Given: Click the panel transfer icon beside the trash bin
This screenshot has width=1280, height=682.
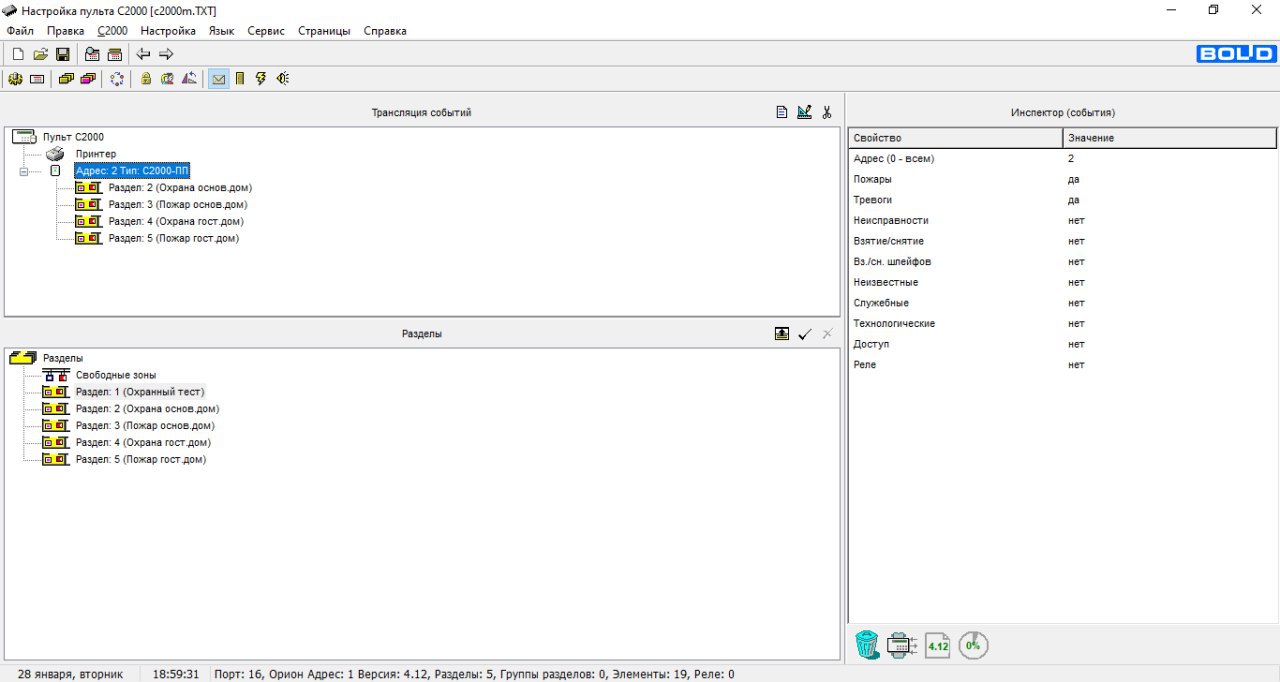Looking at the screenshot, I should [x=902, y=645].
